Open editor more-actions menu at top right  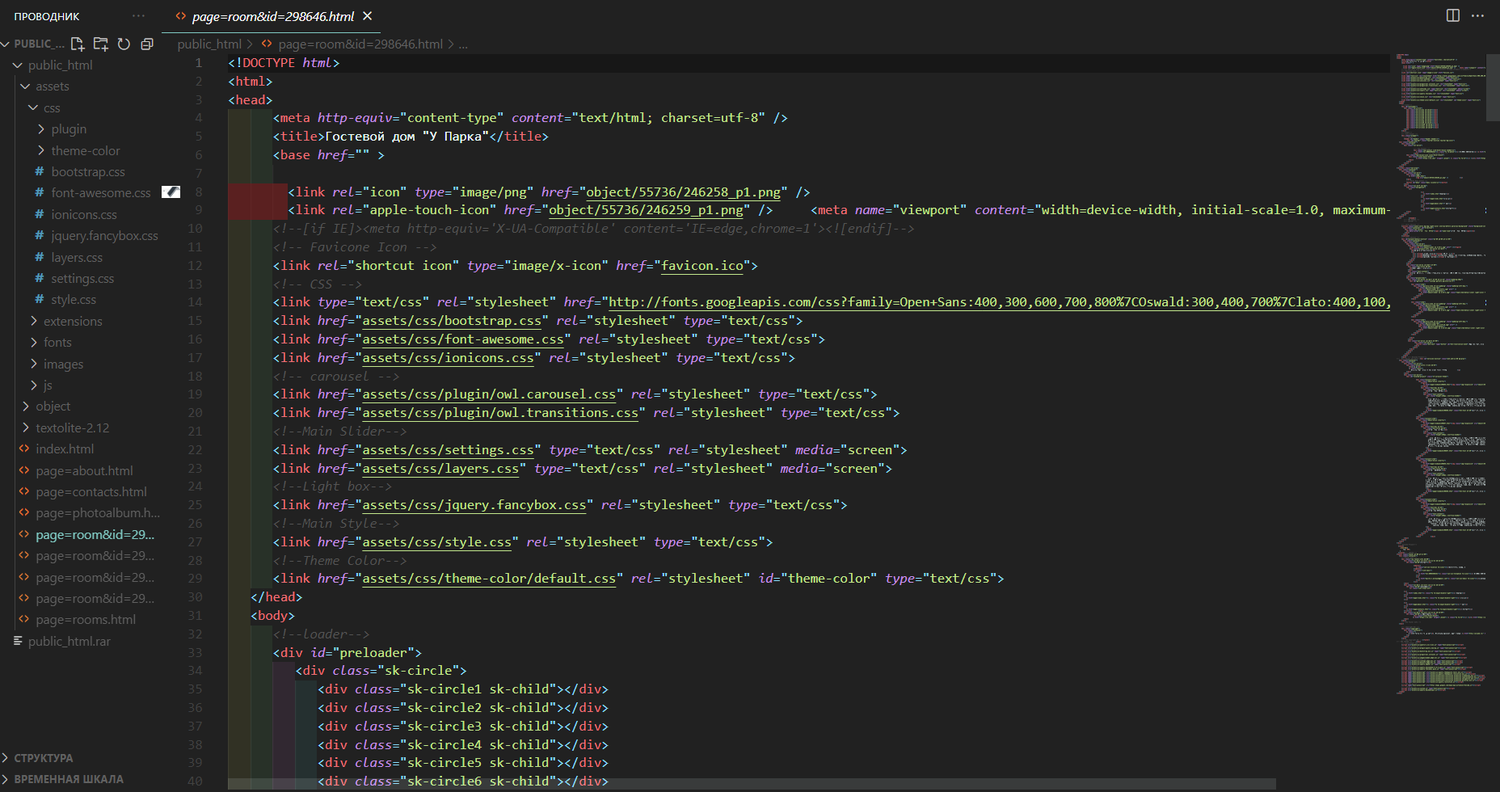coord(1479,15)
